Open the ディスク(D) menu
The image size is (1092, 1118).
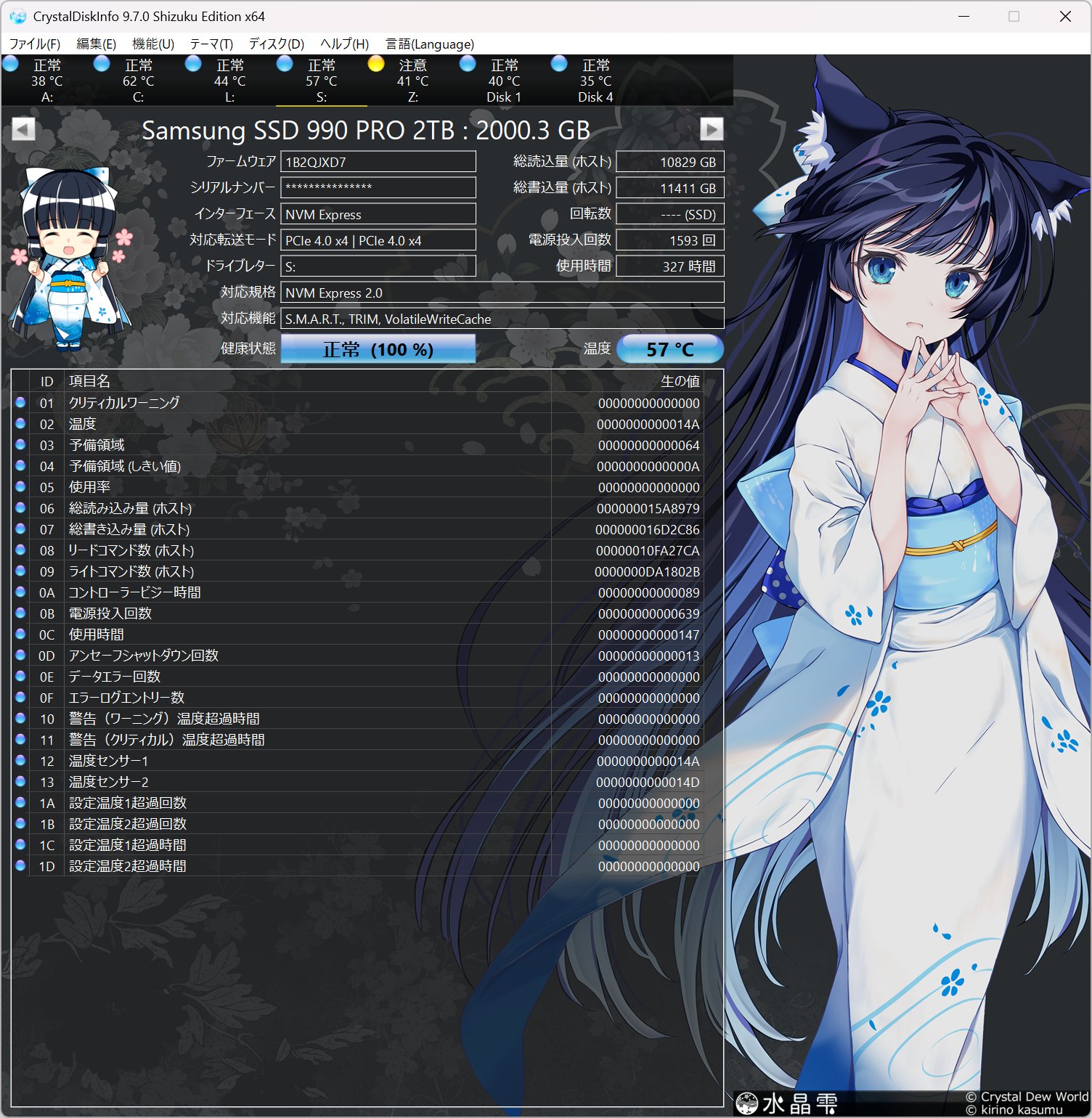pyautogui.click(x=276, y=44)
